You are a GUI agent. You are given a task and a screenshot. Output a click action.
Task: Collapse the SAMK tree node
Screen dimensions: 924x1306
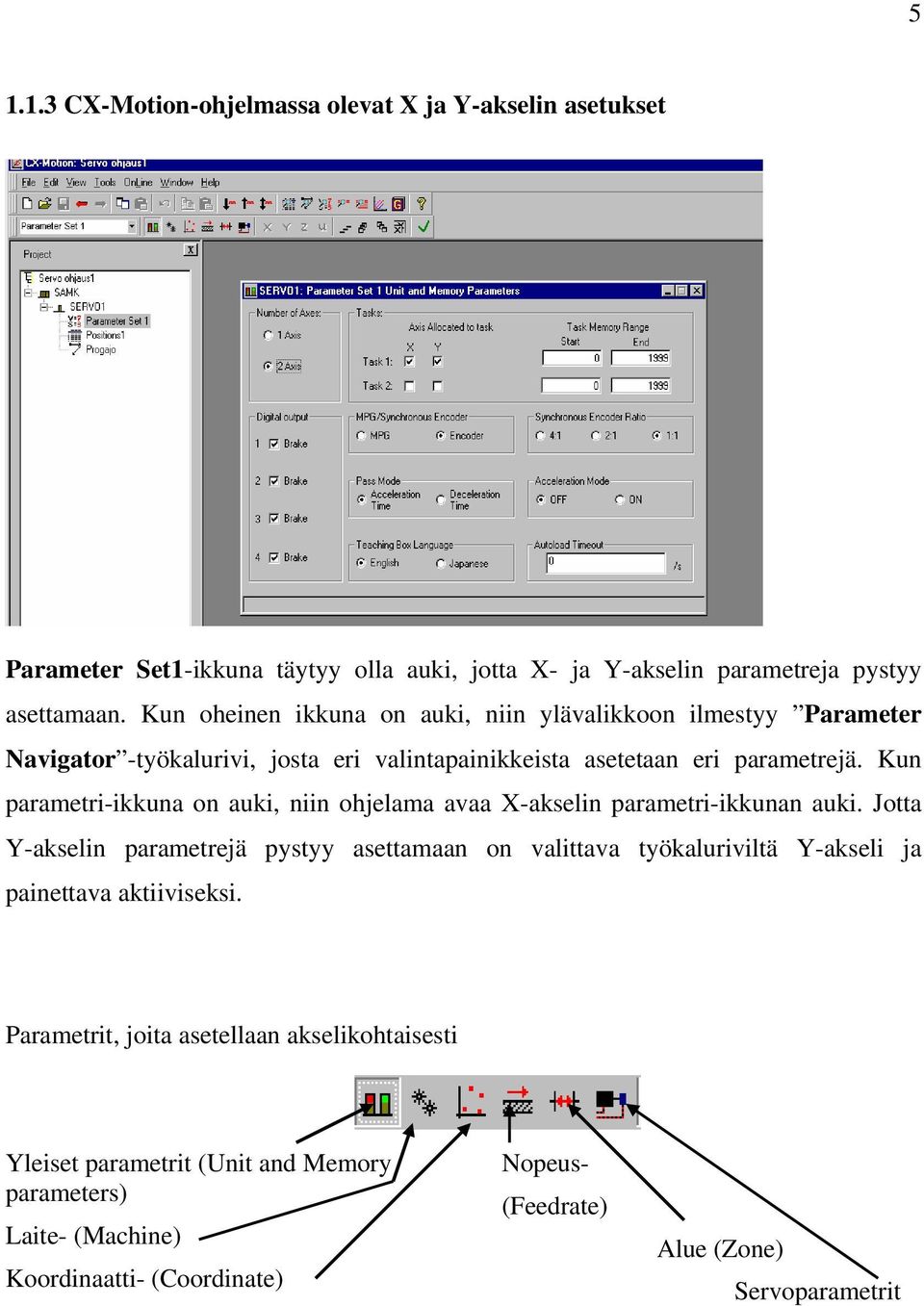[28, 293]
